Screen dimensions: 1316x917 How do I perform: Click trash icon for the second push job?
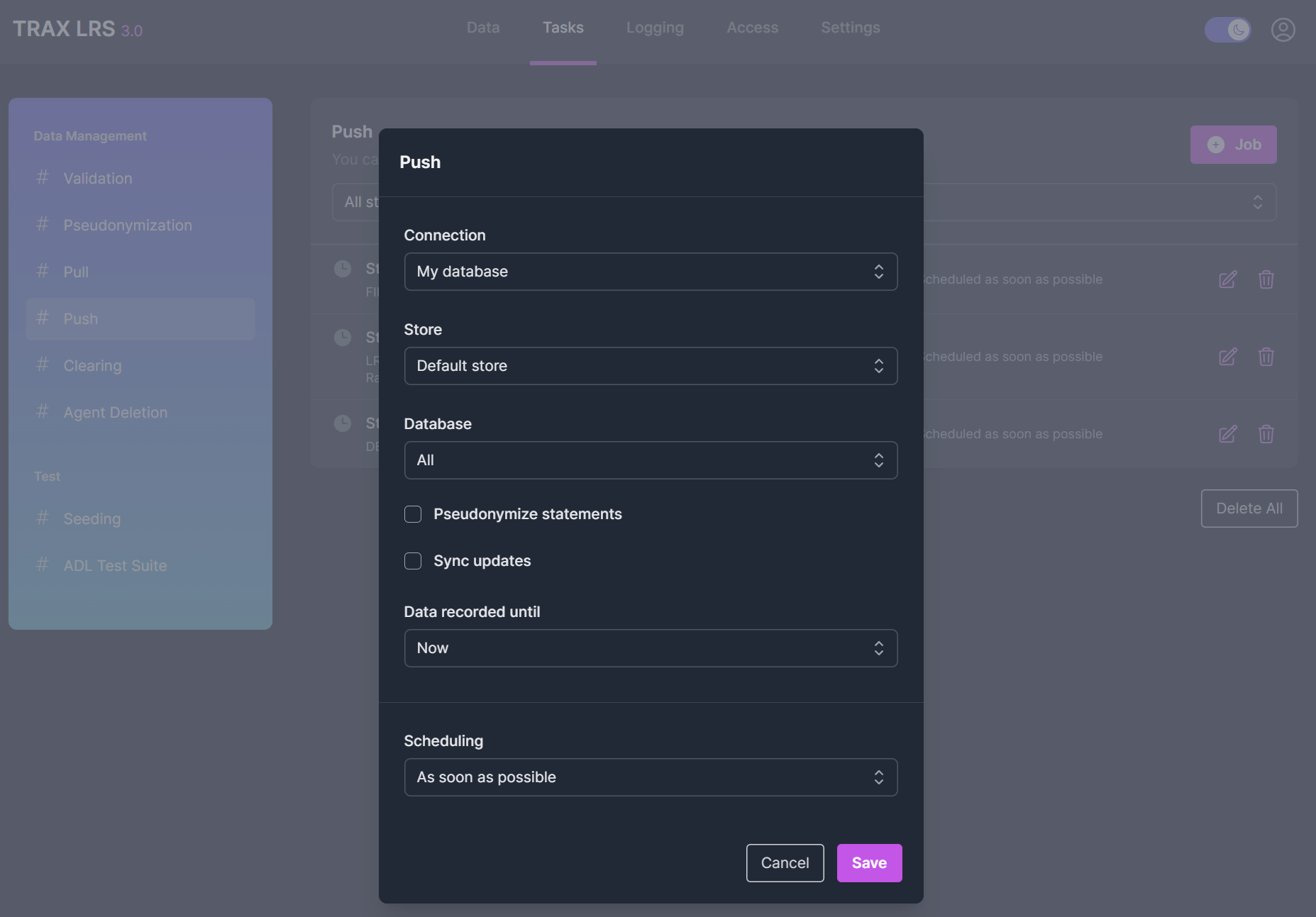[1266, 357]
